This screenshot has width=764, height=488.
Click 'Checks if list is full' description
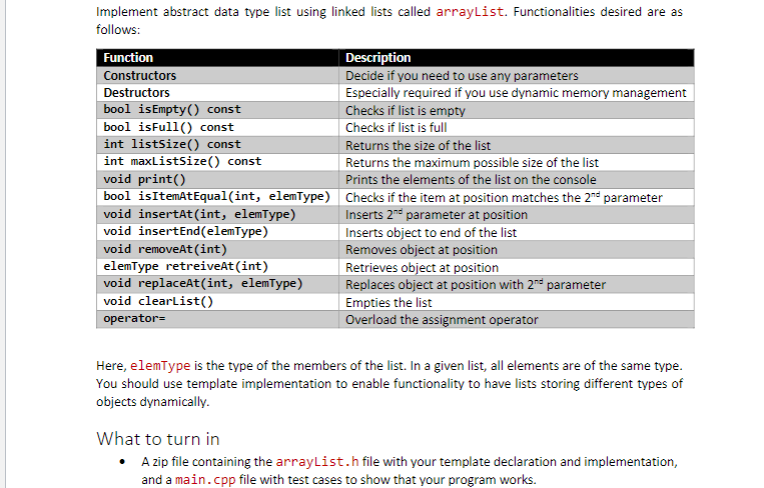click(x=396, y=128)
